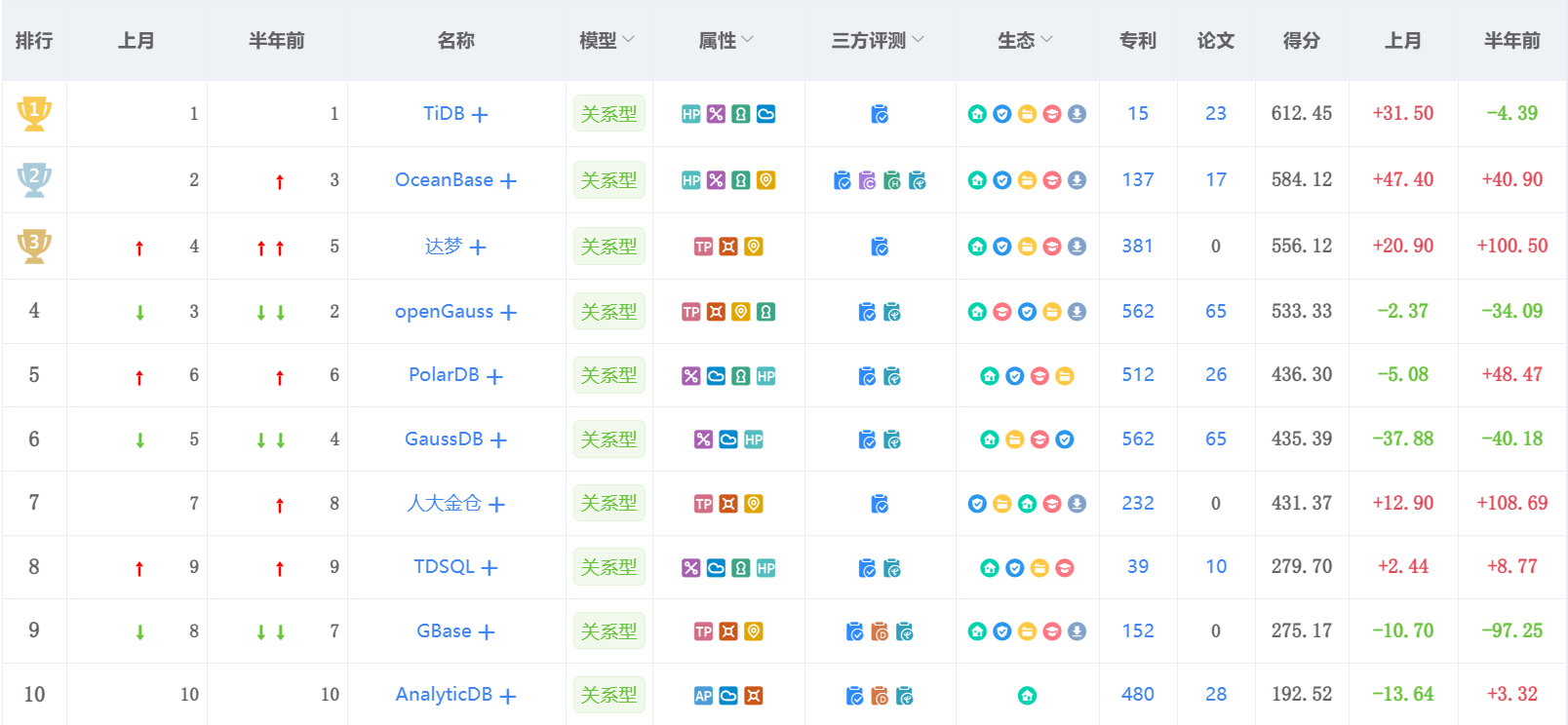The width and height of the screenshot is (1568, 725).
Task: Click the silver second-place trophy icon
Action: coord(34,179)
